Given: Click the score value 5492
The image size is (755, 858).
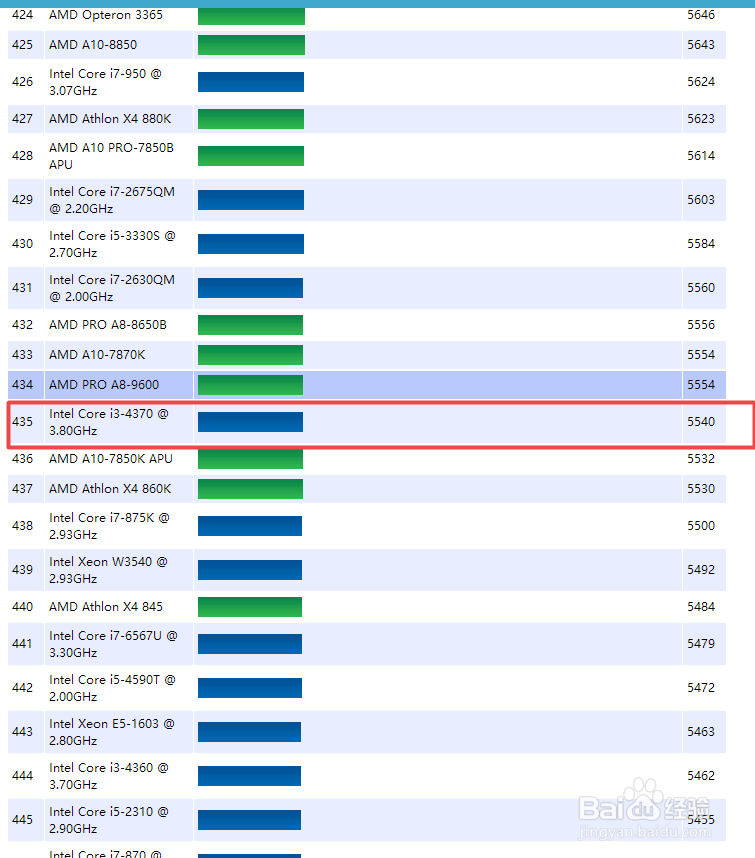Looking at the screenshot, I should 701,570.
